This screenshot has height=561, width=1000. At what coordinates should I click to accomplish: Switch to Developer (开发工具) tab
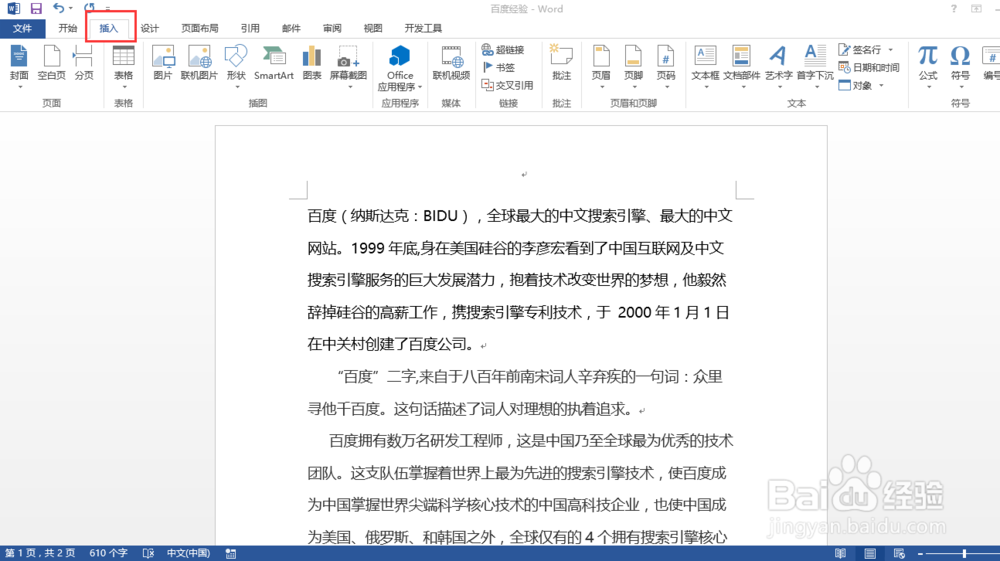point(423,29)
